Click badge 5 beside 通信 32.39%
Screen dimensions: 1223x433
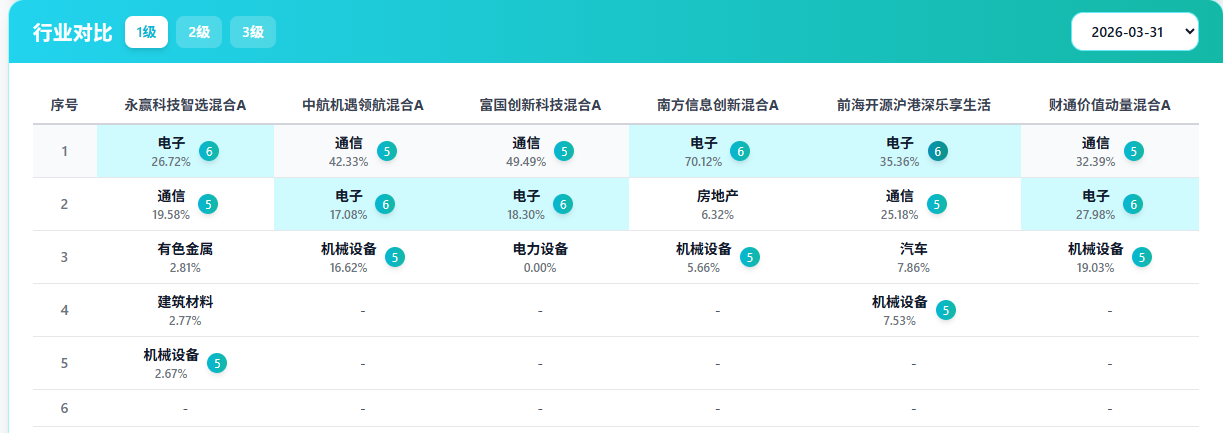pos(1133,151)
